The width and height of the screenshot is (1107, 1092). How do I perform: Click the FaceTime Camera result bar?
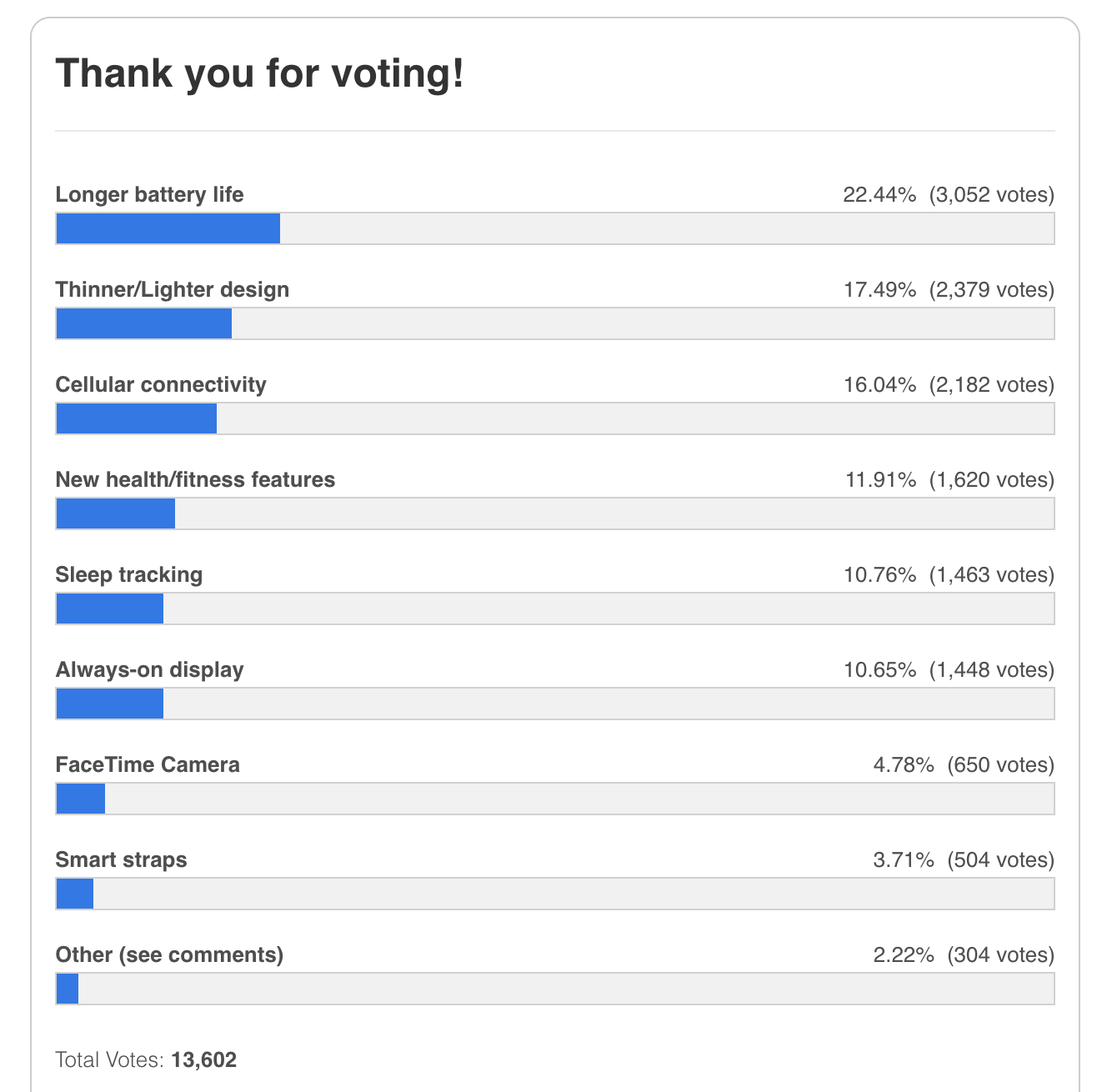coord(554,799)
